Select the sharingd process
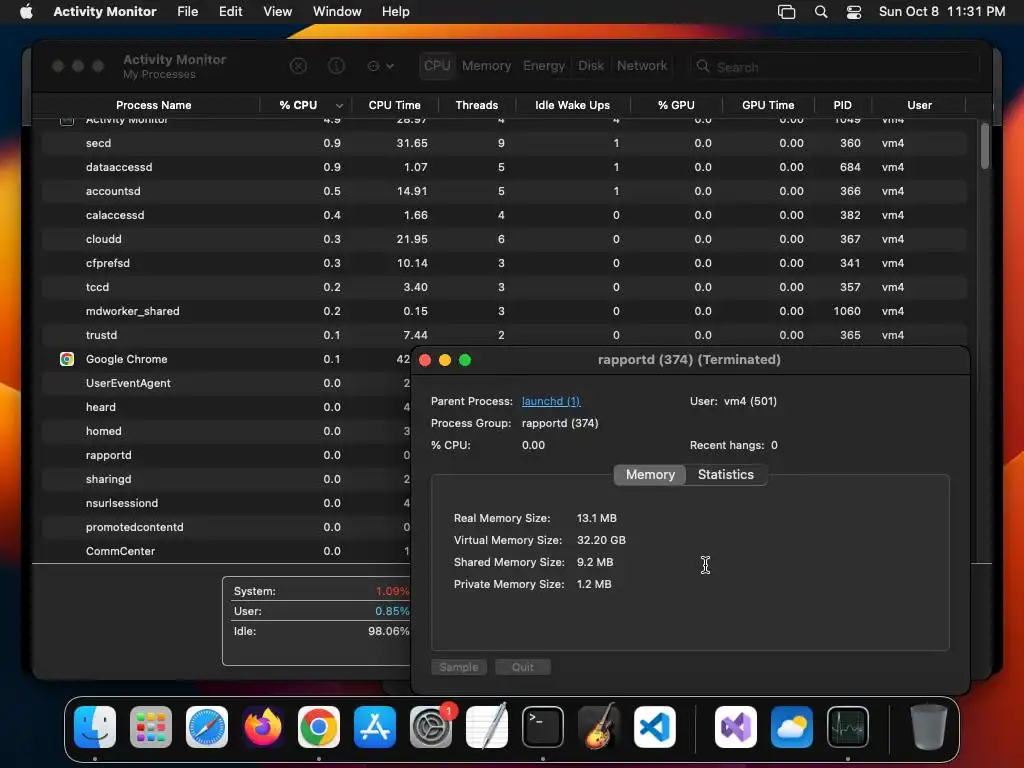1024x768 pixels. point(227,479)
